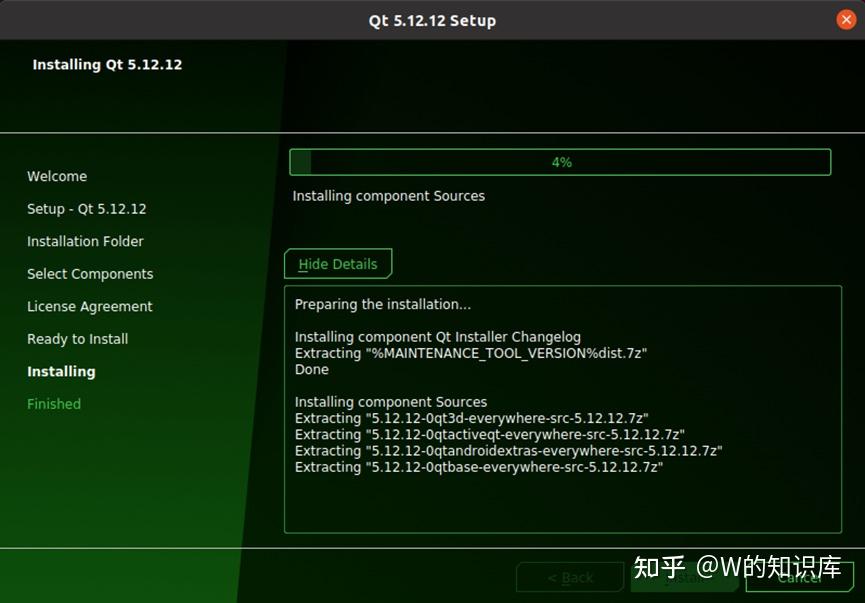
Task: Select the highlighted Installing step
Action: 61,371
